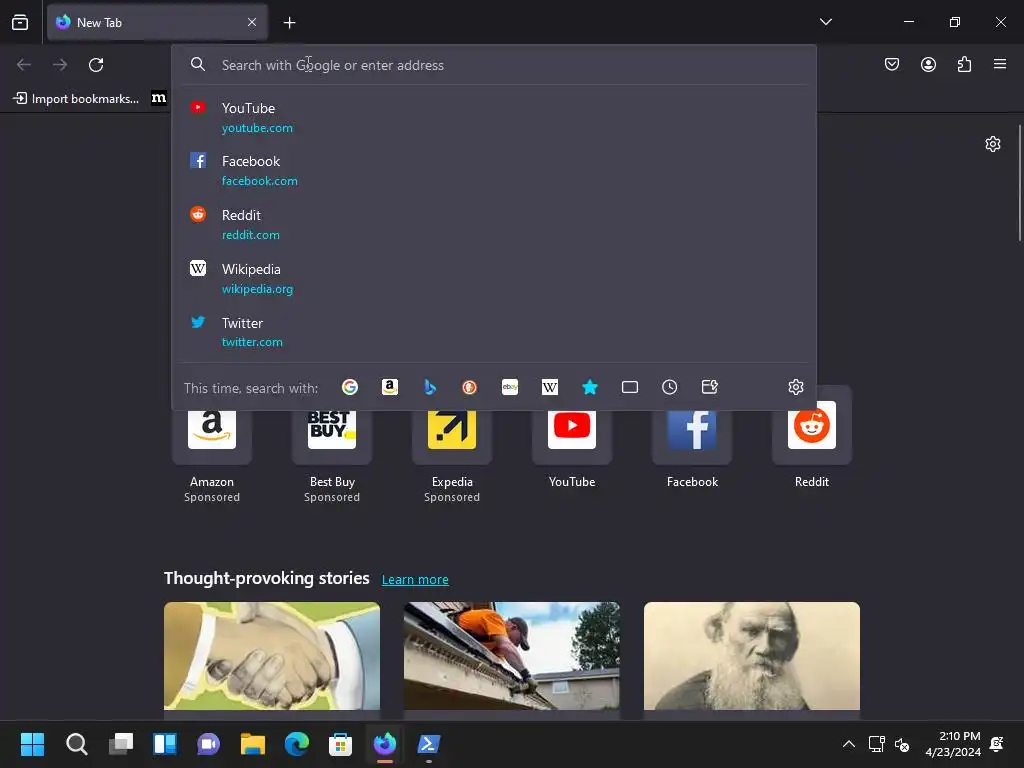The height and width of the screenshot is (768, 1024).
Task: Select Facebook suggestion in dropdown
Action: pos(494,170)
